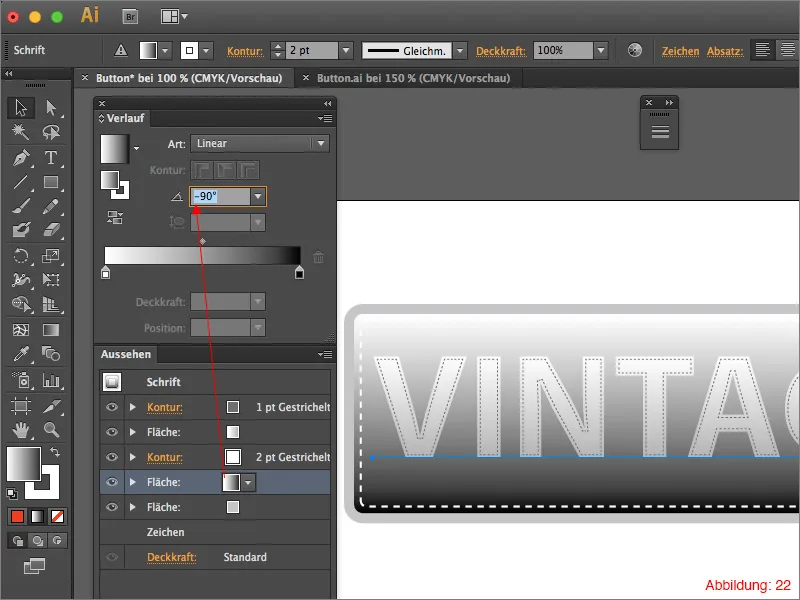Image resolution: width=800 pixels, height=600 pixels.
Task: Toggle visibility of Kontur 2 pt Gestrichelt row
Action: (x=112, y=457)
